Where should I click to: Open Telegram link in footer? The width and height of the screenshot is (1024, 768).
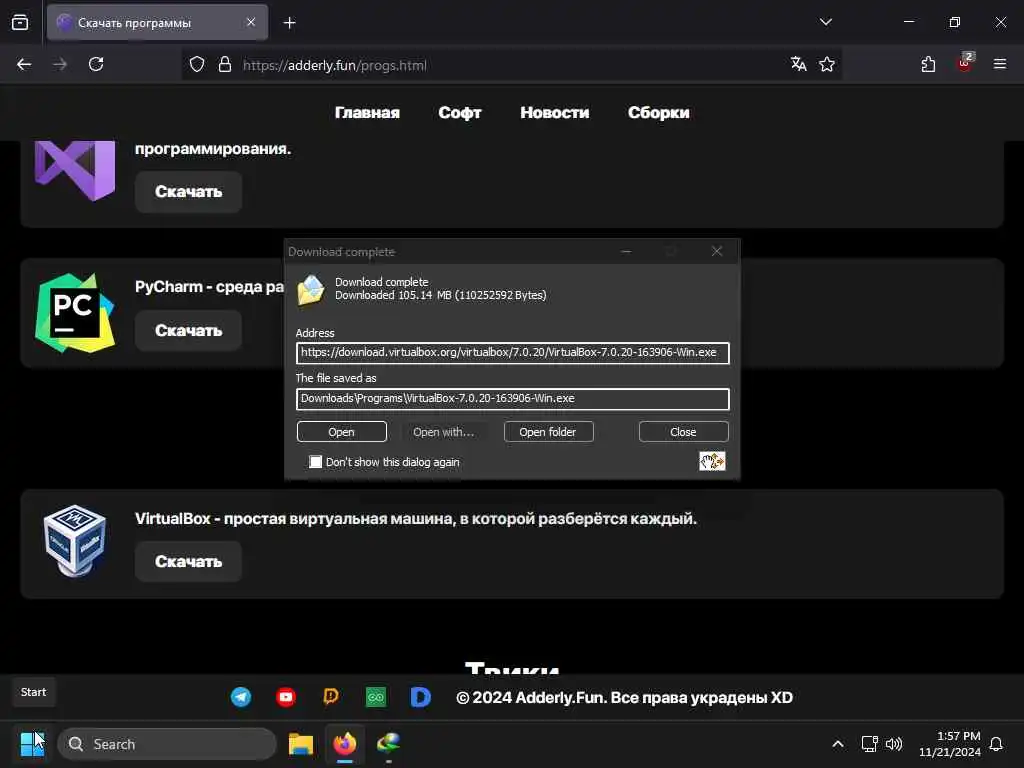coord(241,697)
